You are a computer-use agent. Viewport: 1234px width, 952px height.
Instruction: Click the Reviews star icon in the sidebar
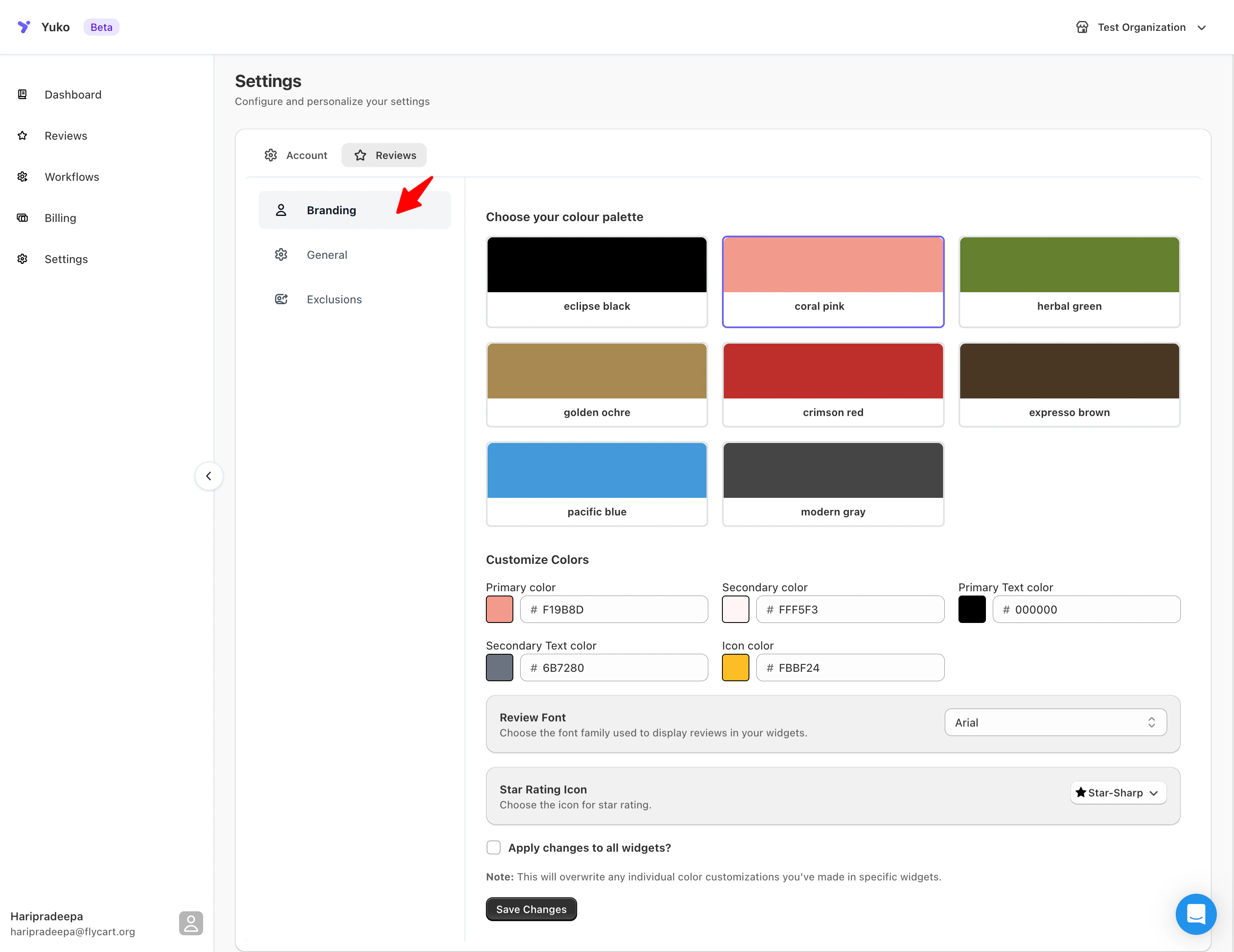click(x=23, y=135)
